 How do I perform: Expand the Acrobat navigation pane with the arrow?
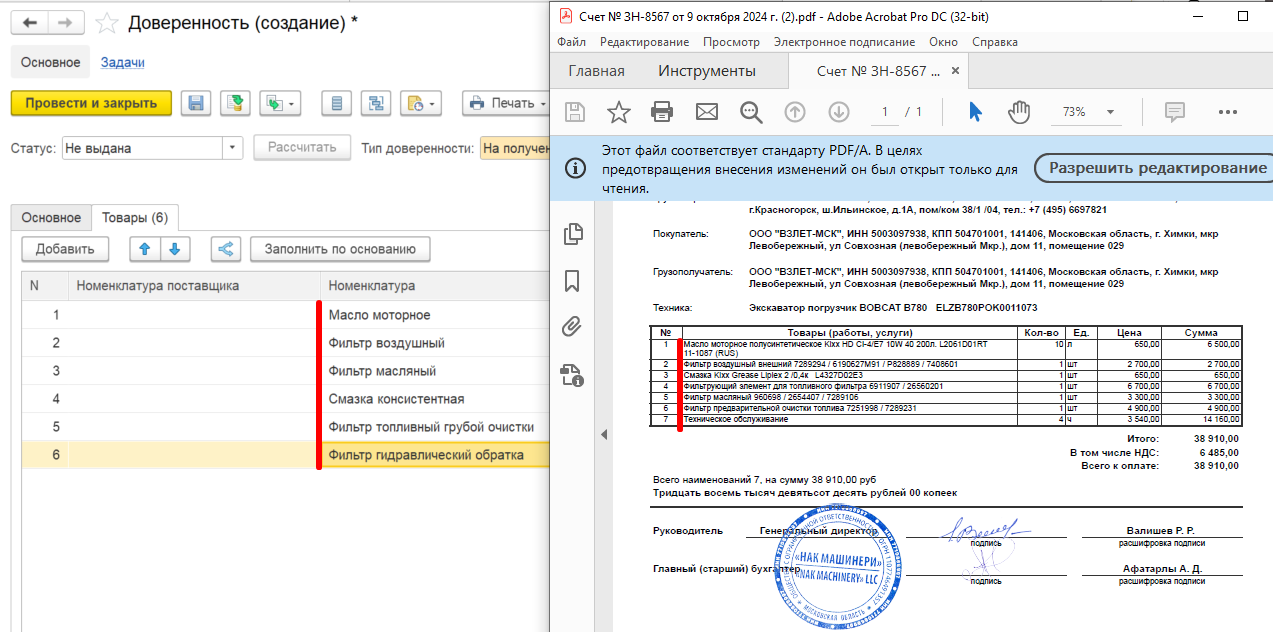coord(603,434)
